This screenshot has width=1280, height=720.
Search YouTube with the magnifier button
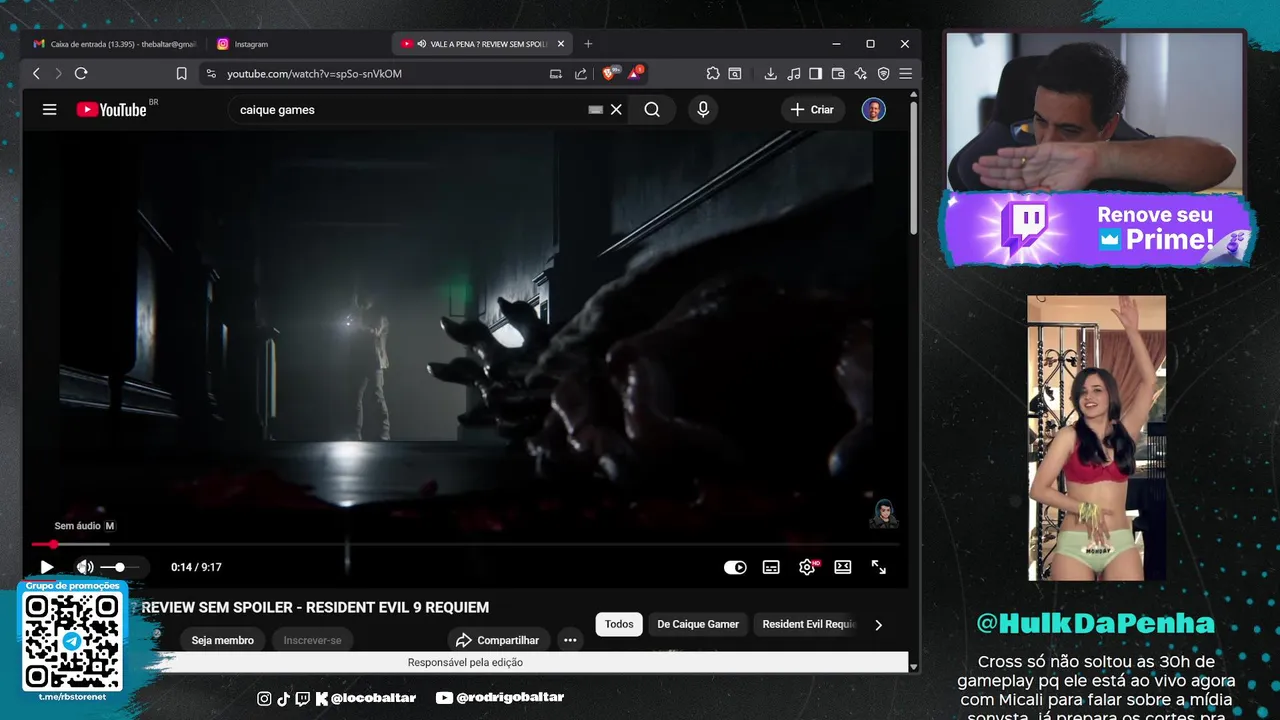point(652,110)
